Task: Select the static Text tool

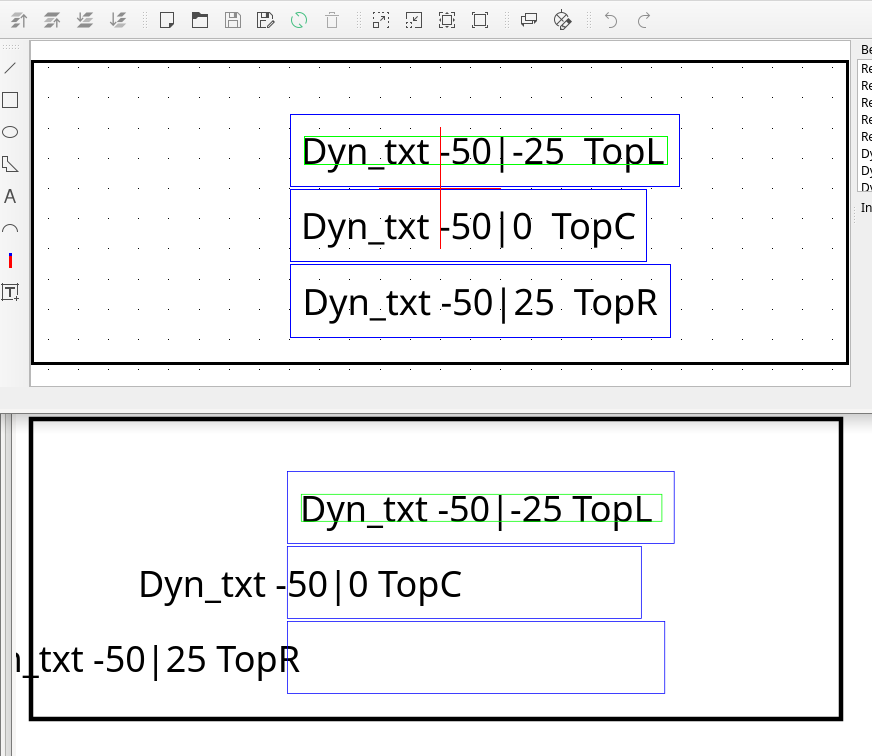Action: pos(10,196)
